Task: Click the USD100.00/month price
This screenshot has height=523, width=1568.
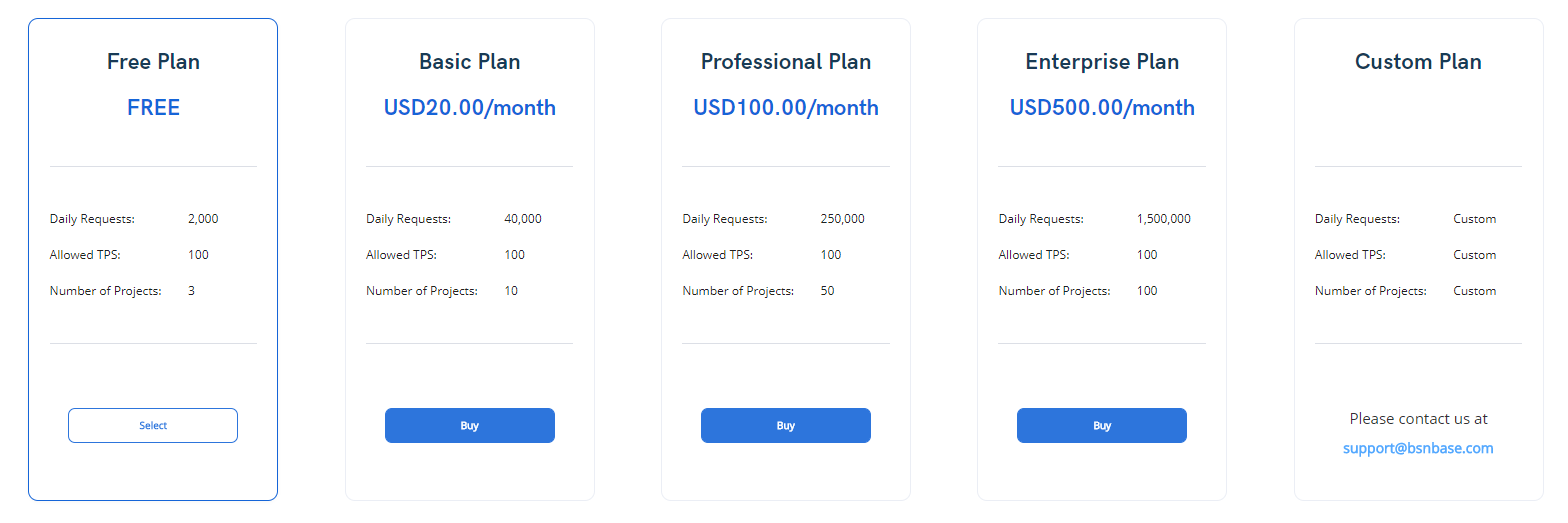Action: 786,107
